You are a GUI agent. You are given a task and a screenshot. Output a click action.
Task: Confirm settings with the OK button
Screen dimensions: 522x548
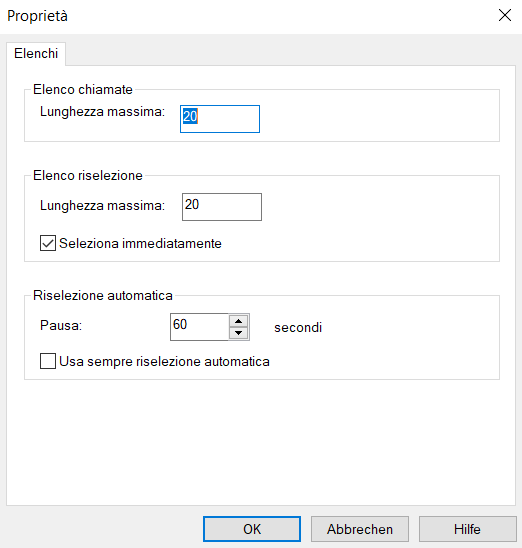(252, 529)
